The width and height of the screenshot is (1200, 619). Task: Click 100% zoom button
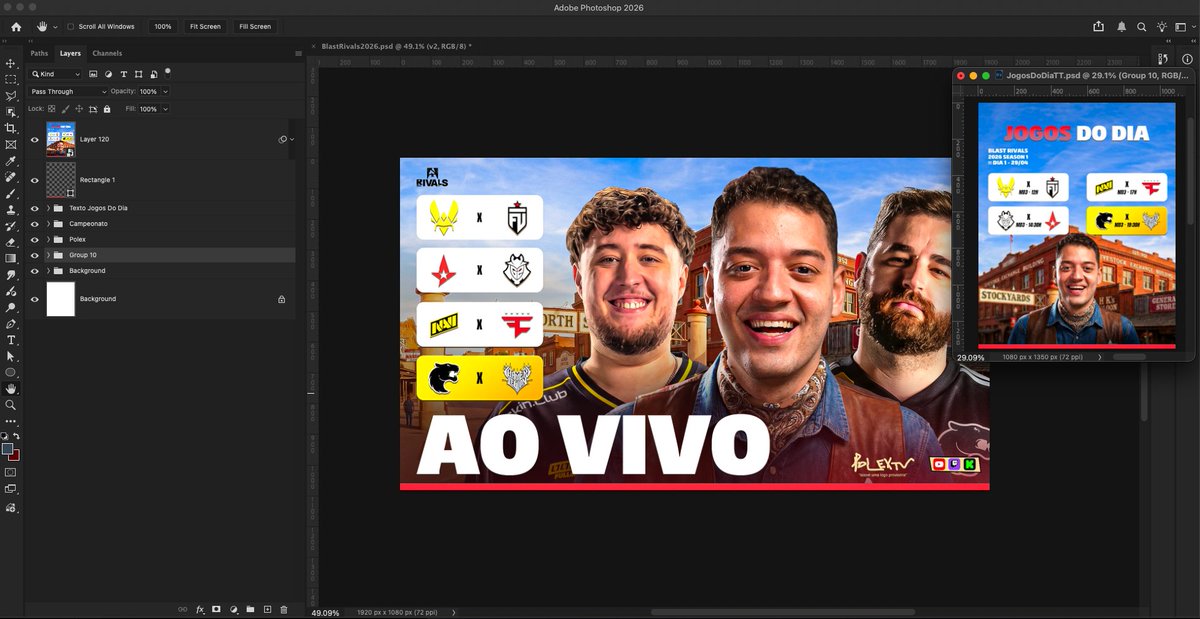[x=163, y=26]
